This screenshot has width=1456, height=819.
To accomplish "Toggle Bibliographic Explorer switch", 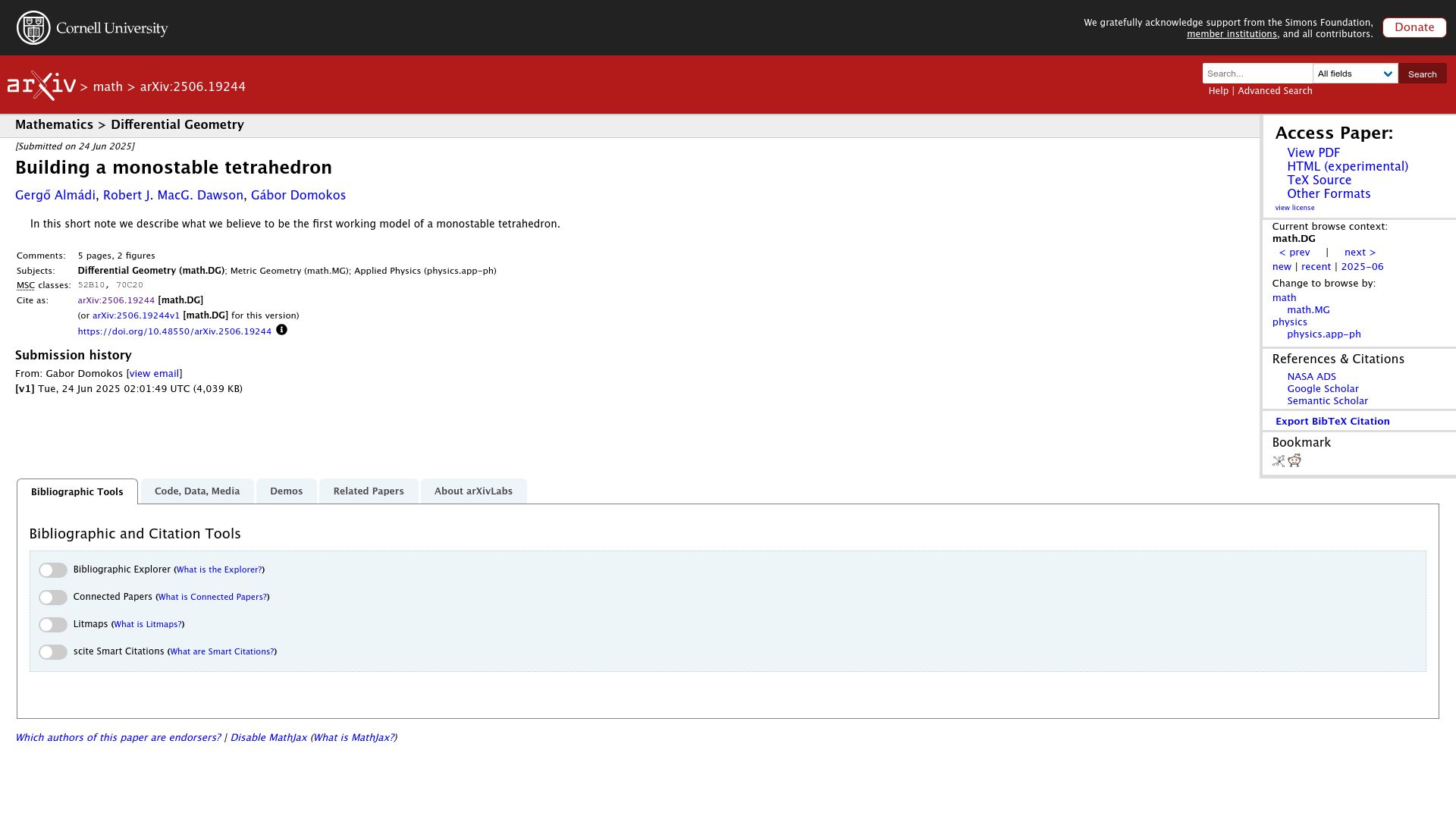I will [x=53, y=570].
